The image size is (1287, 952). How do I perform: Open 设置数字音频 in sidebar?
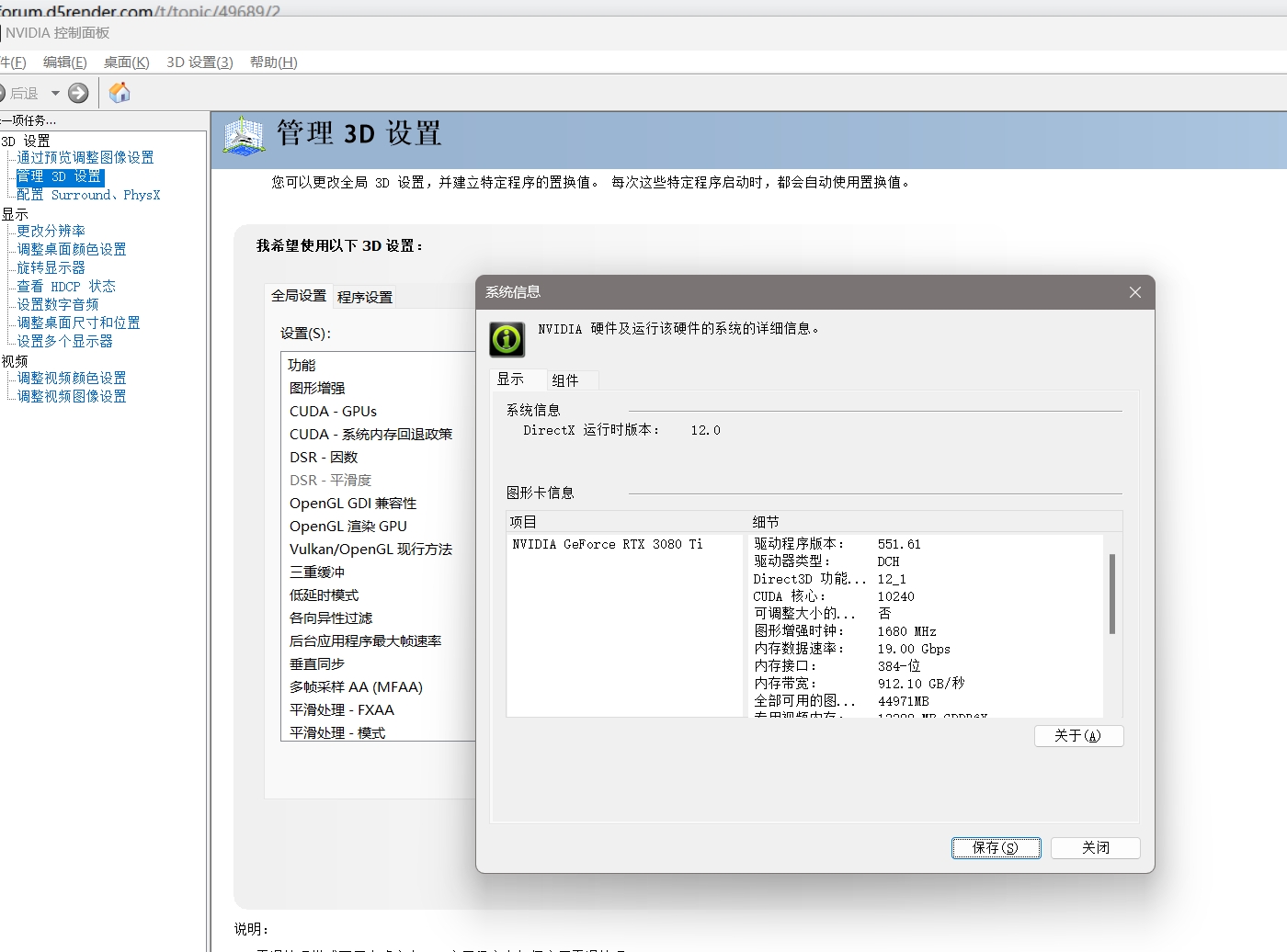58,305
